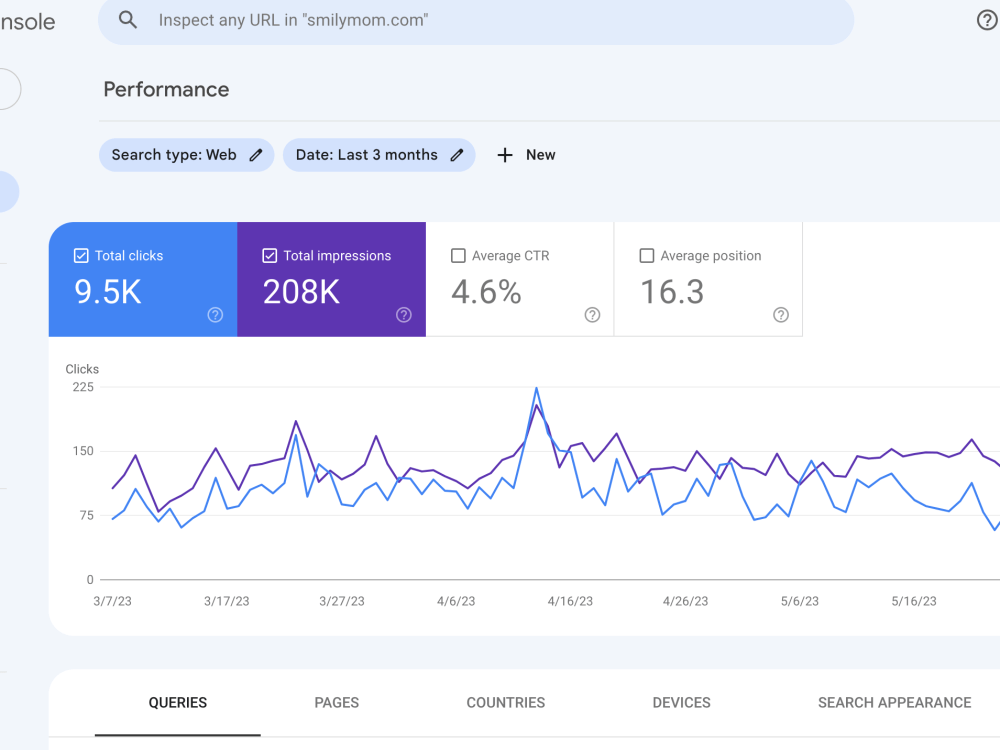1000x750 pixels.
Task: Switch to the Devices tab
Action: click(x=681, y=703)
